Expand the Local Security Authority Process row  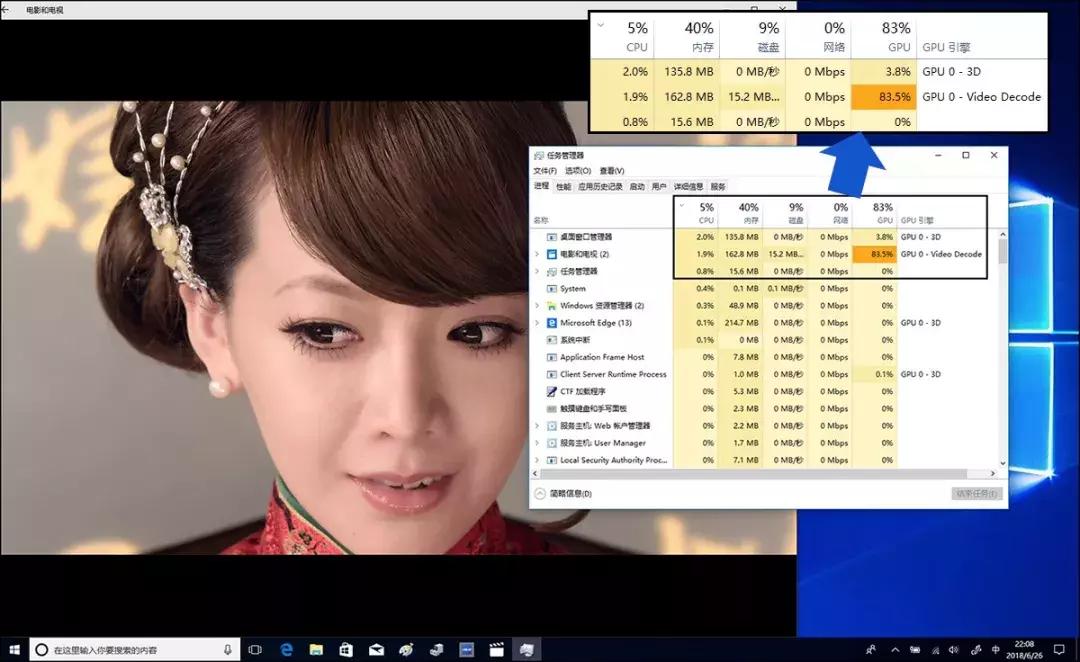click(537, 460)
